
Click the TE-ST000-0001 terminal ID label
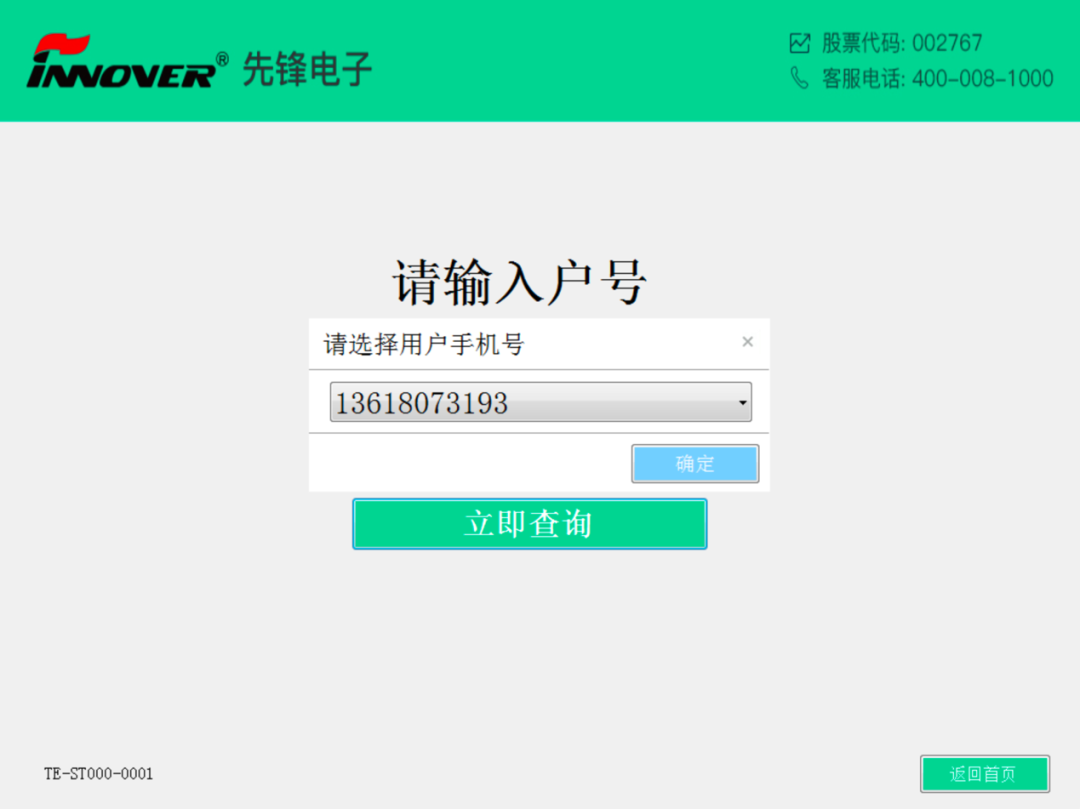point(98,774)
